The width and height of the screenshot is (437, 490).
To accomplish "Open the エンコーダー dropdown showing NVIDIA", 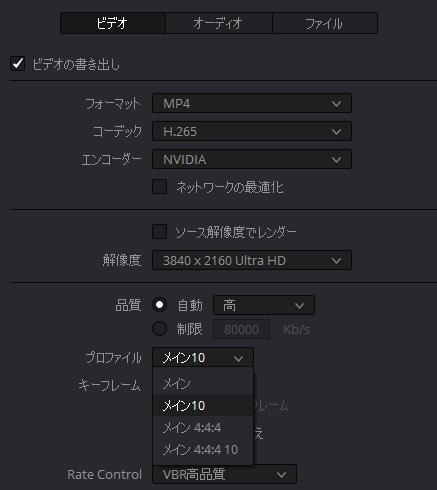I will pyautogui.click(x=252, y=159).
